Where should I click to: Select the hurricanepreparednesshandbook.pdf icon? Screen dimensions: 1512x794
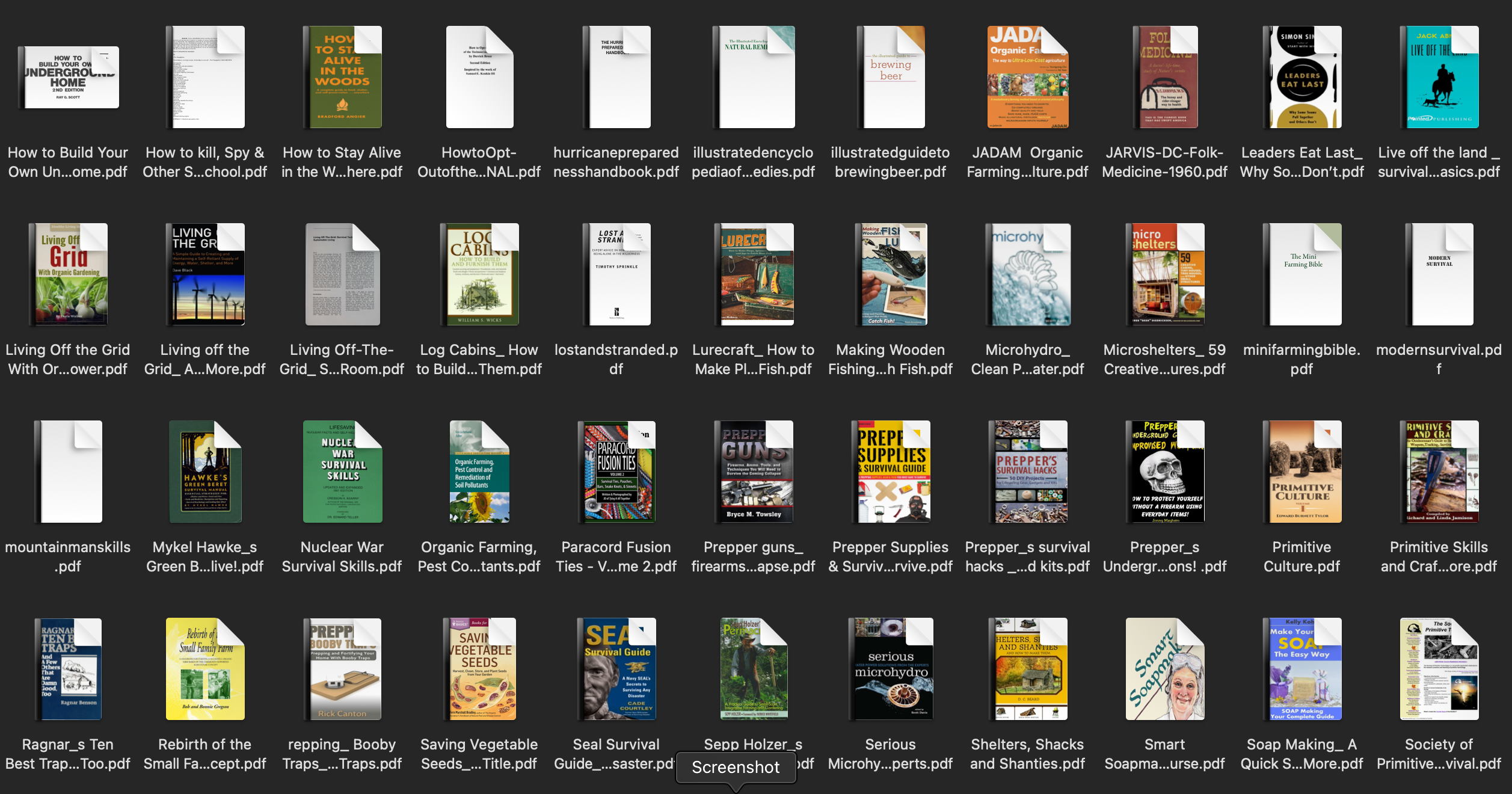(x=616, y=77)
